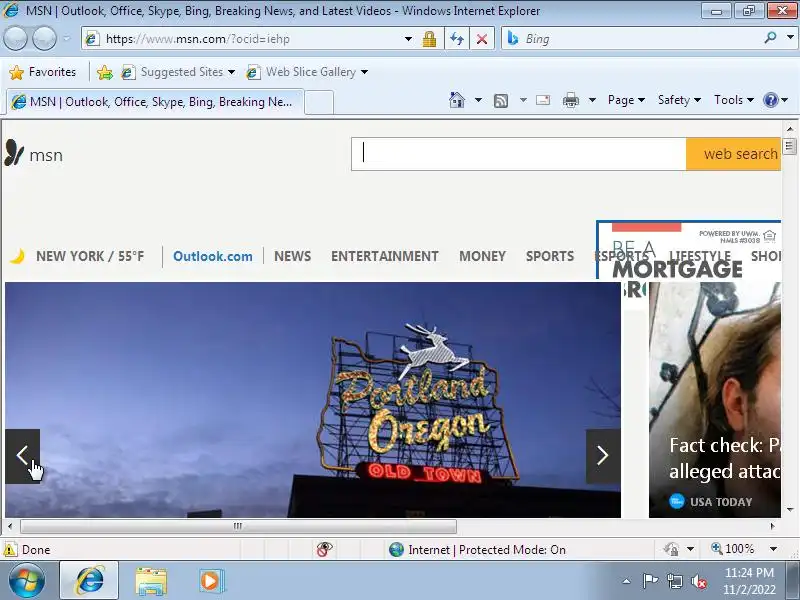This screenshot has width=800, height=600.
Task: Open the Favorites center
Action: click(43, 72)
